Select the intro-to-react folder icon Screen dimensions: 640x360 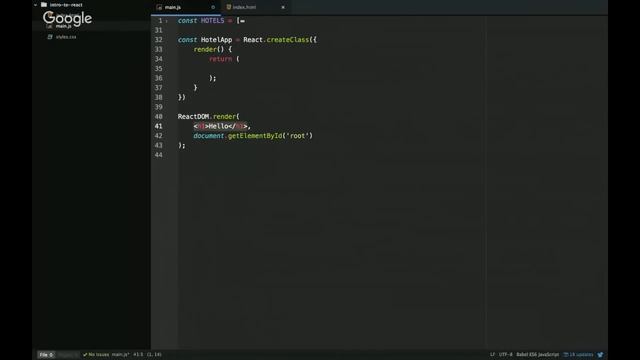point(44,4)
